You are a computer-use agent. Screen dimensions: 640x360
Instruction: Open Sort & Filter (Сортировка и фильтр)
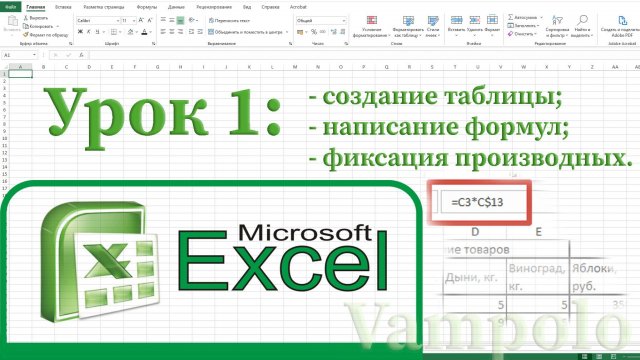point(557,26)
